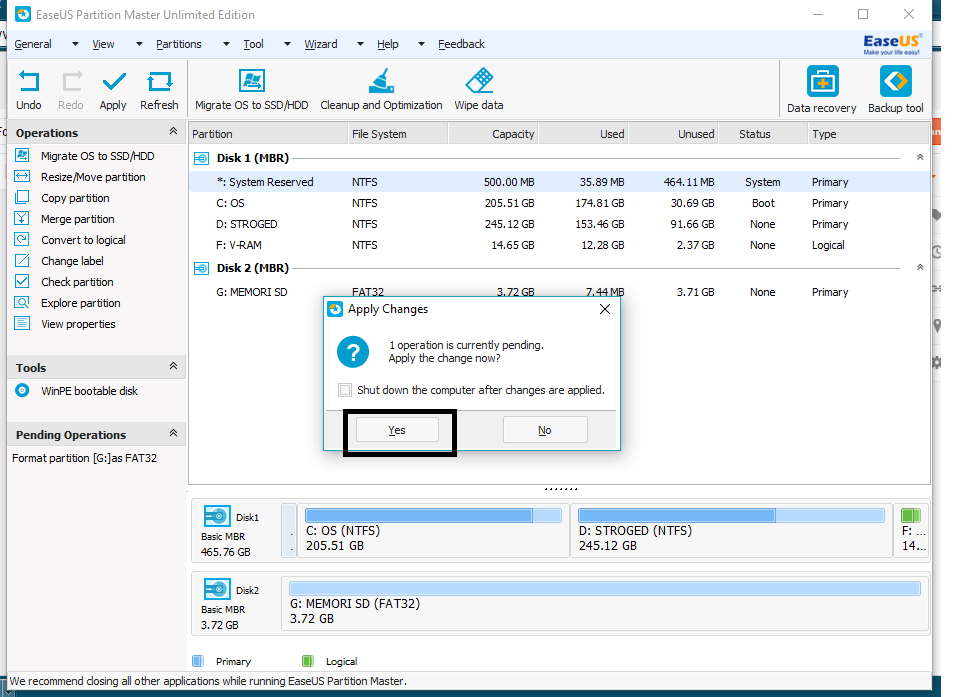Collapse the Pending Operations panel
The image size is (960, 697).
[x=173, y=433]
